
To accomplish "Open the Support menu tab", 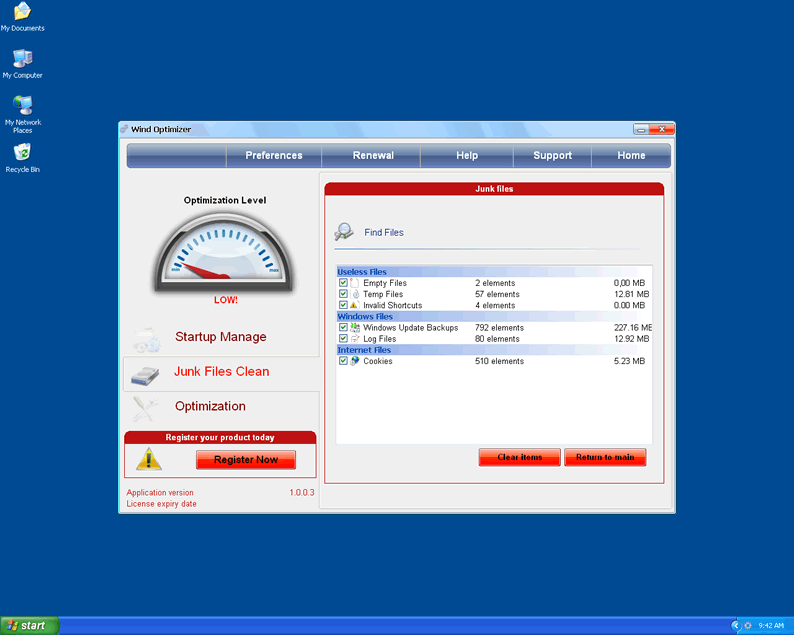I will (x=552, y=156).
